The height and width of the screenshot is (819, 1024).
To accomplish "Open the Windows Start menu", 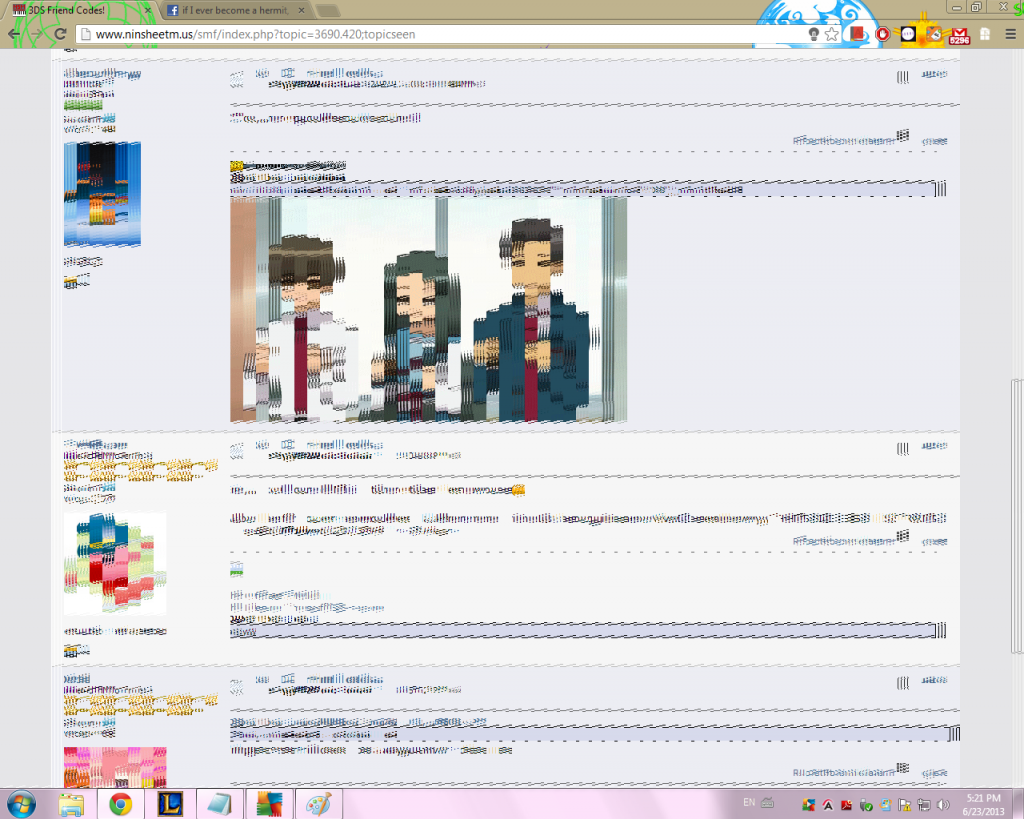I will click(x=20, y=804).
